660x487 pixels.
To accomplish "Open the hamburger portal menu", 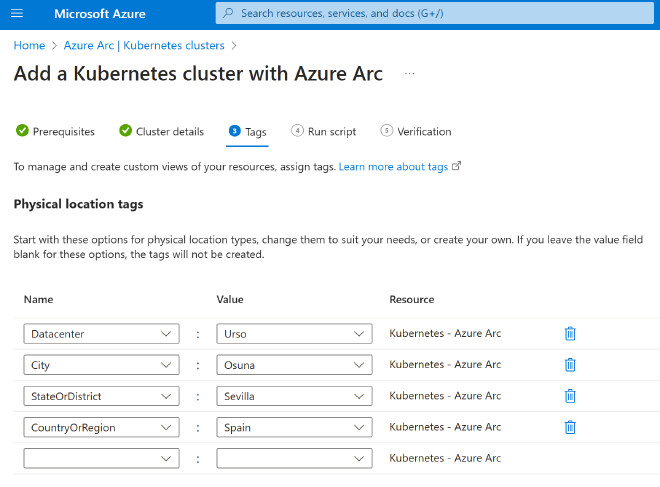I will coord(17,13).
